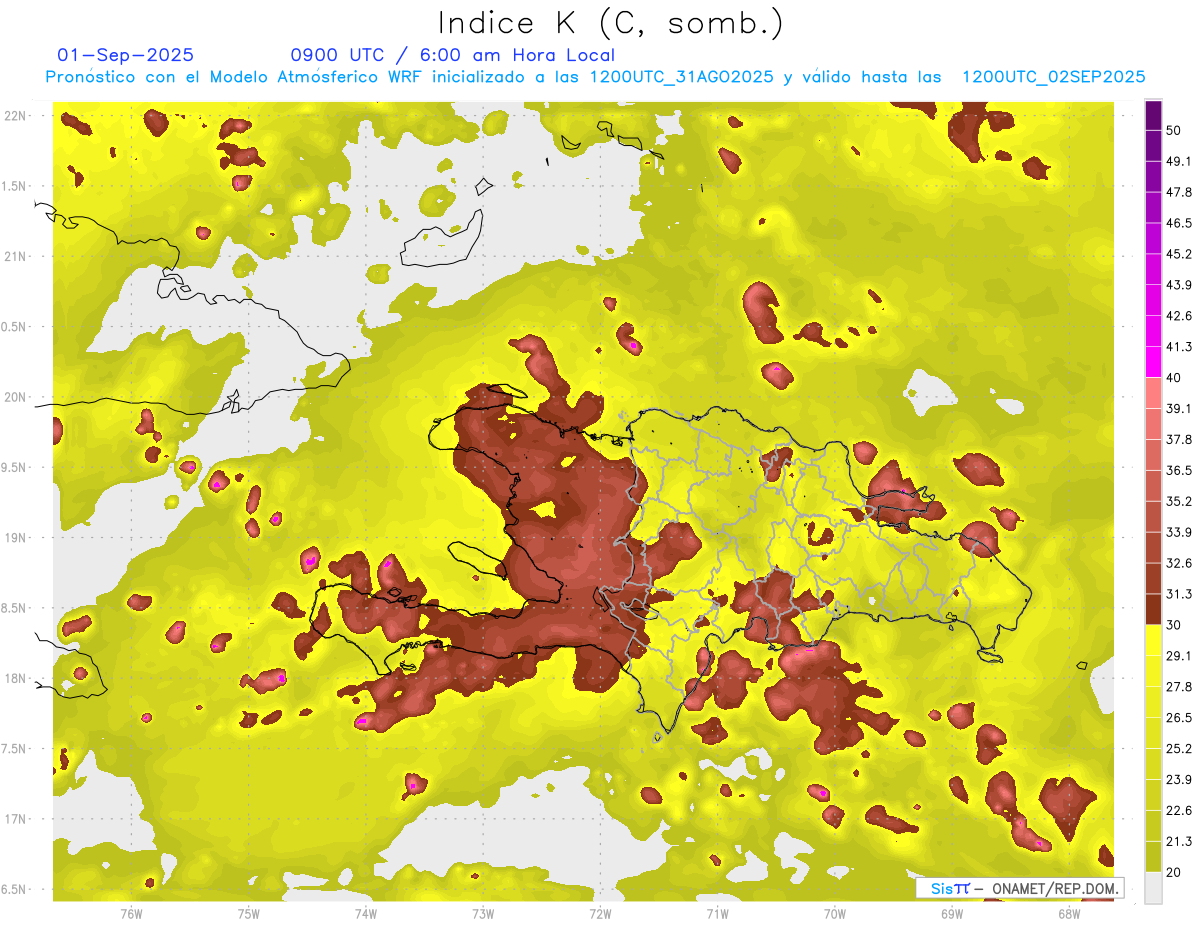1200x927 pixels.
Task: Click the longitude label "70W"
Action: pos(835,913)
